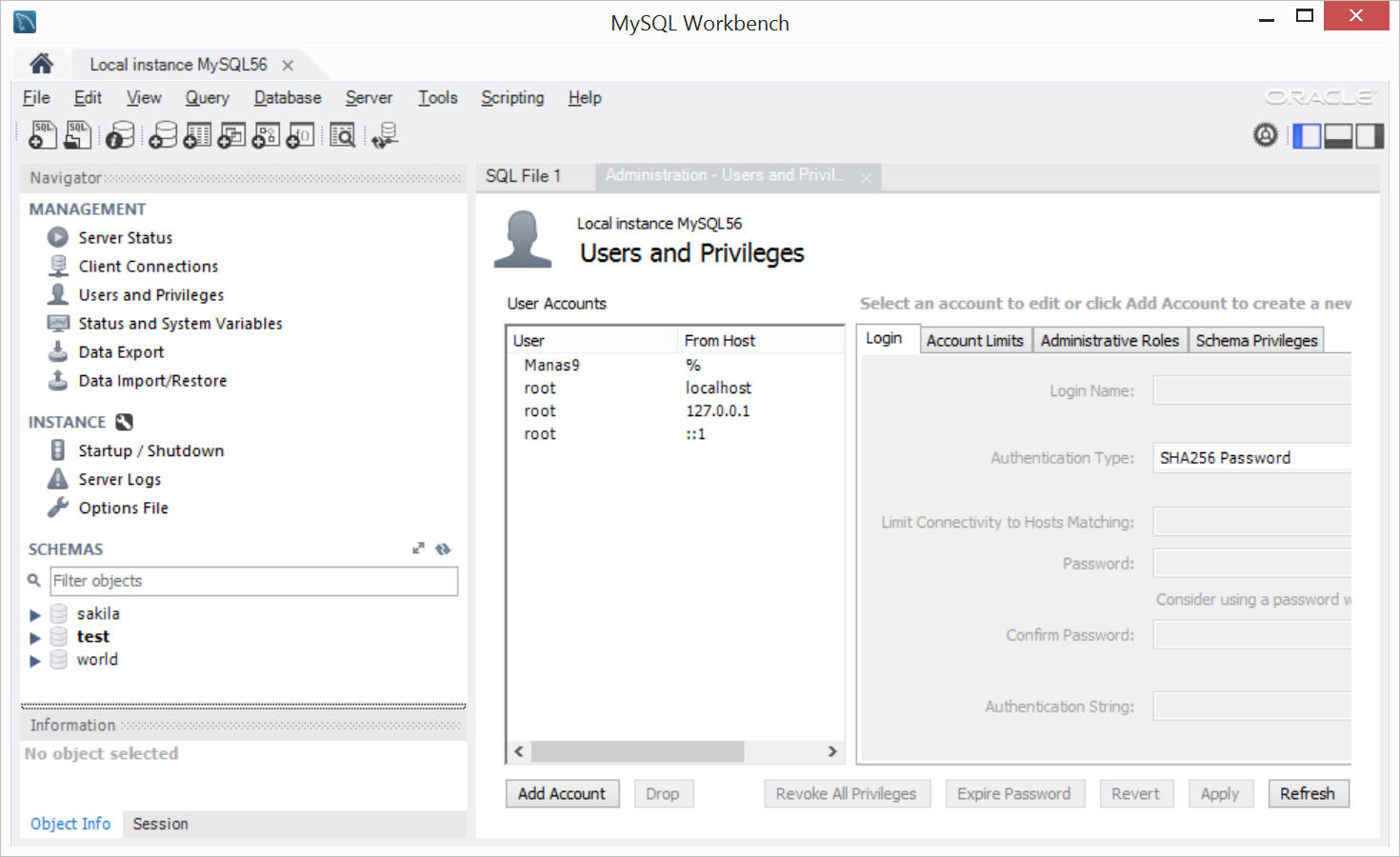Click the user list scroll-left arrow
1400x857 pixels.
(519, 751)
